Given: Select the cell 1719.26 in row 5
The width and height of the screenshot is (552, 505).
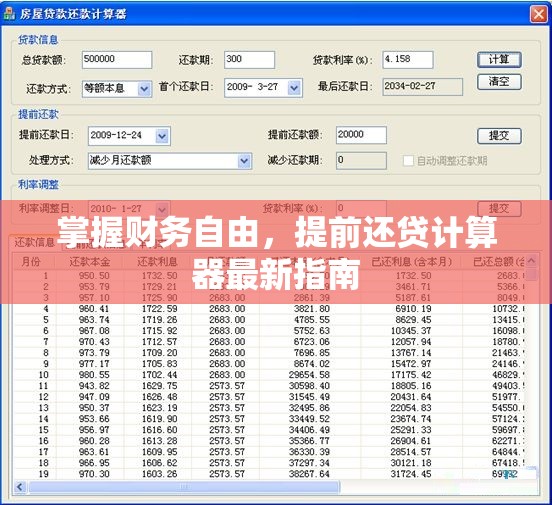Looking at the screenshot, I should click(x=159, y=320).
